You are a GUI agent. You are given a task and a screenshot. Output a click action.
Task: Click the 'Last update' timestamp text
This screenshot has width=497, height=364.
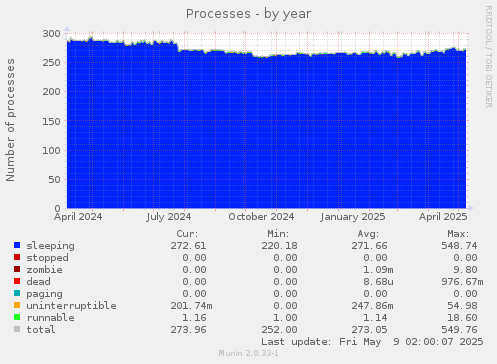pyautogui.click(x=372, y=342)
